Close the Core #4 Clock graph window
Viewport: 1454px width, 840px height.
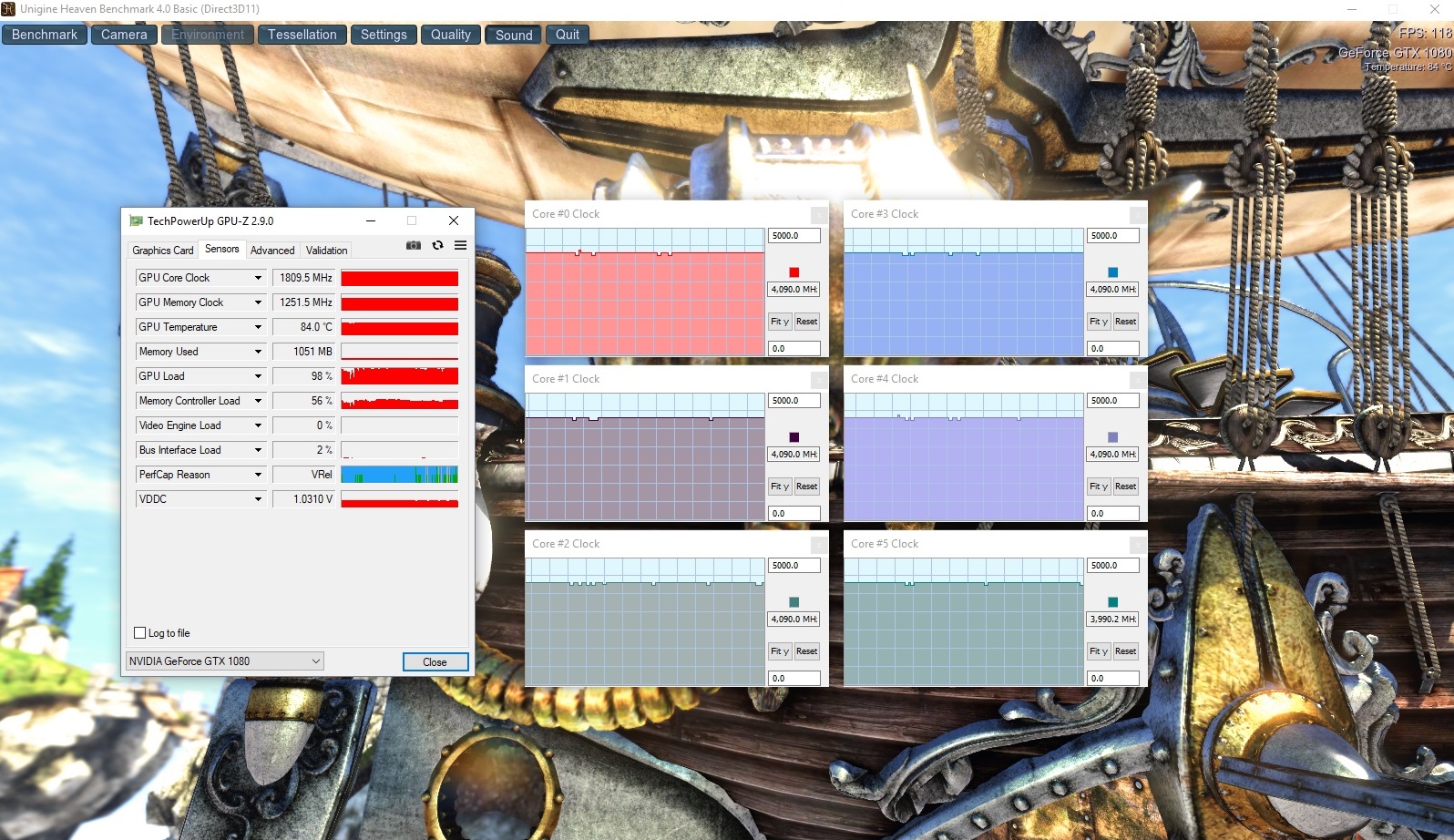click(x=1139, y=380)
